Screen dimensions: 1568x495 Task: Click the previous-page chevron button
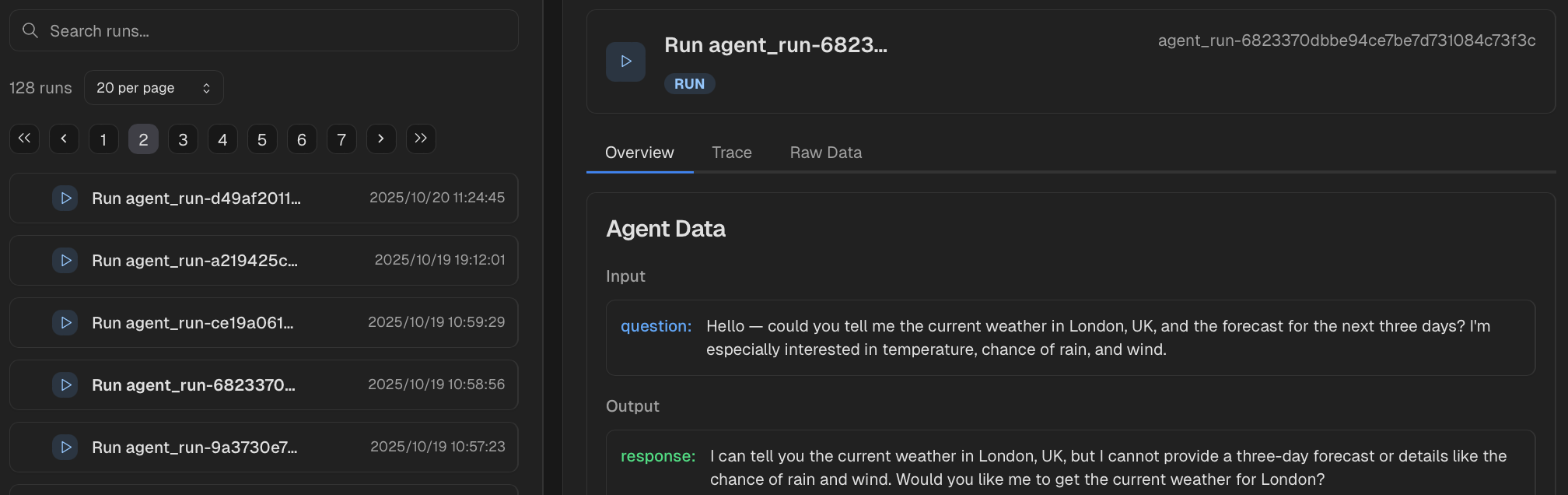click(64, 139)
